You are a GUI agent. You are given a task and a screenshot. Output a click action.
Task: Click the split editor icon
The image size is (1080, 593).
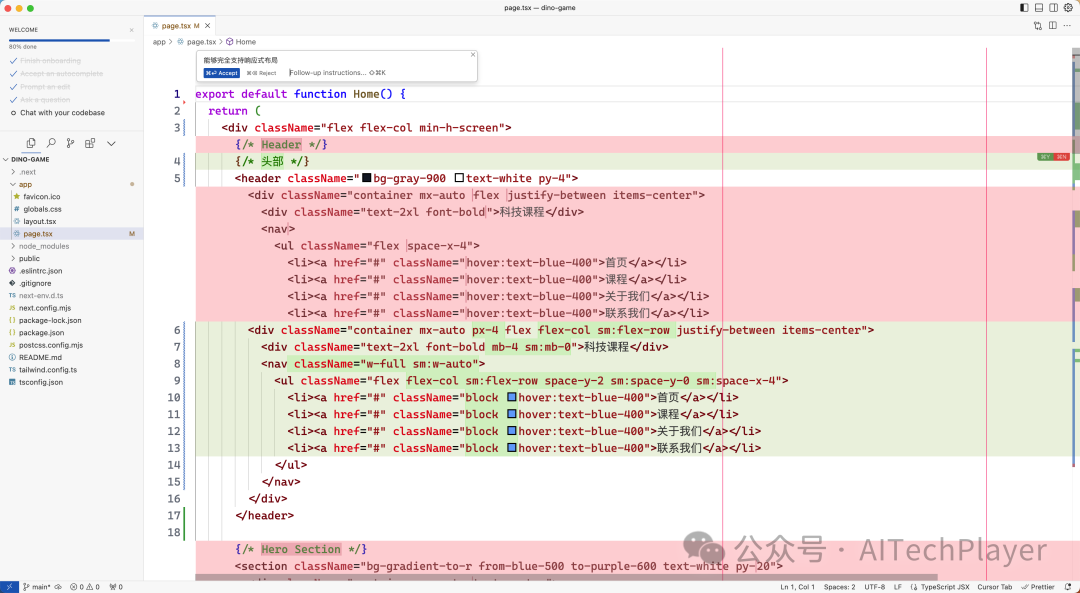point(1053,25)
